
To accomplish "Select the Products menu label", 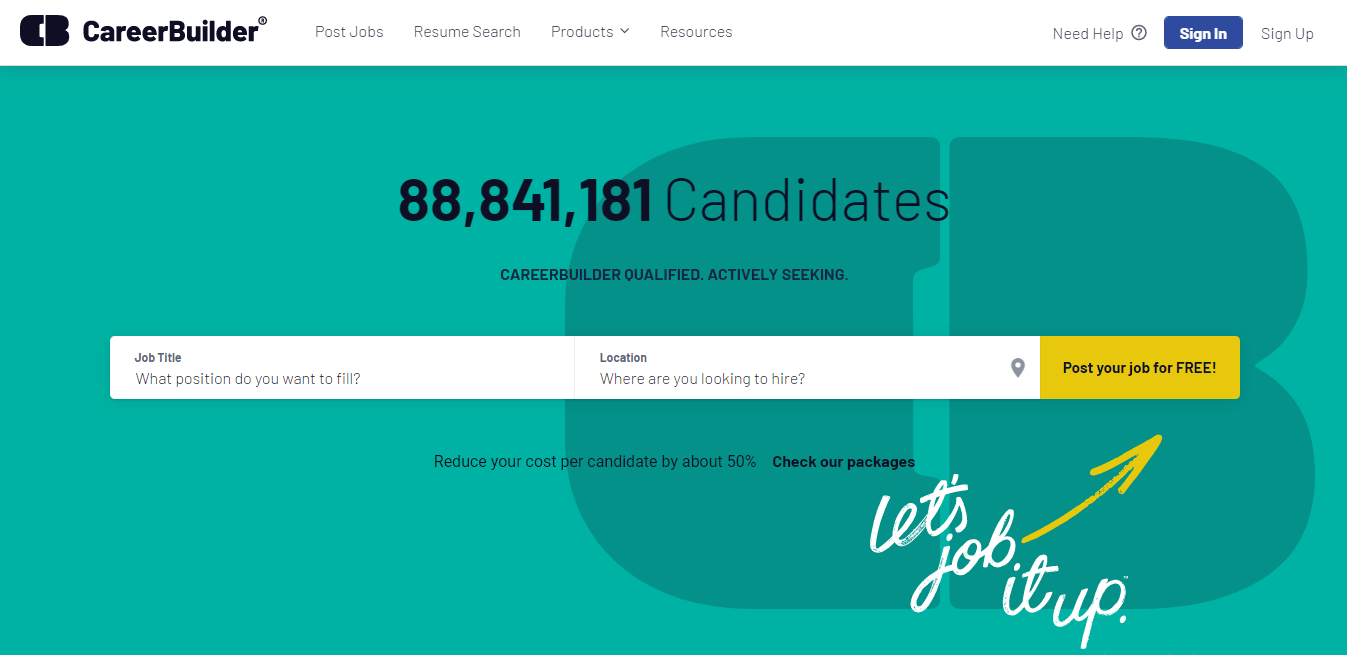I will [x=582, y=32].
